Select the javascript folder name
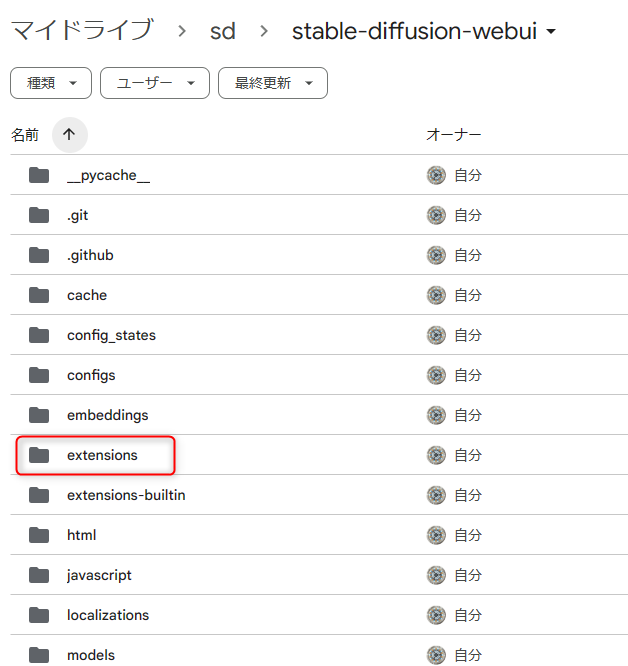Image resolution: width=628 pixels, height=666 pixels. [x=99, y=575]
